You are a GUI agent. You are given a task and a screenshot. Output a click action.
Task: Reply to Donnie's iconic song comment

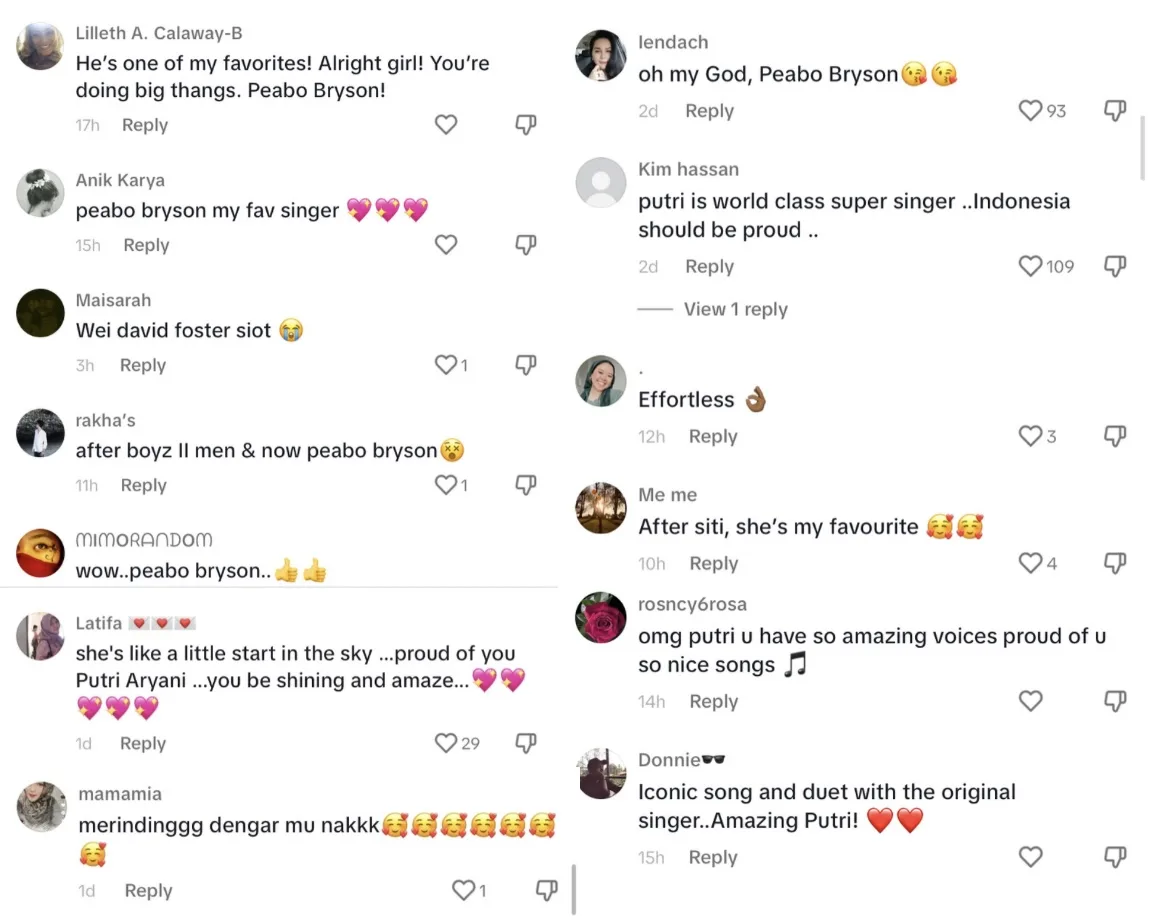712,857
